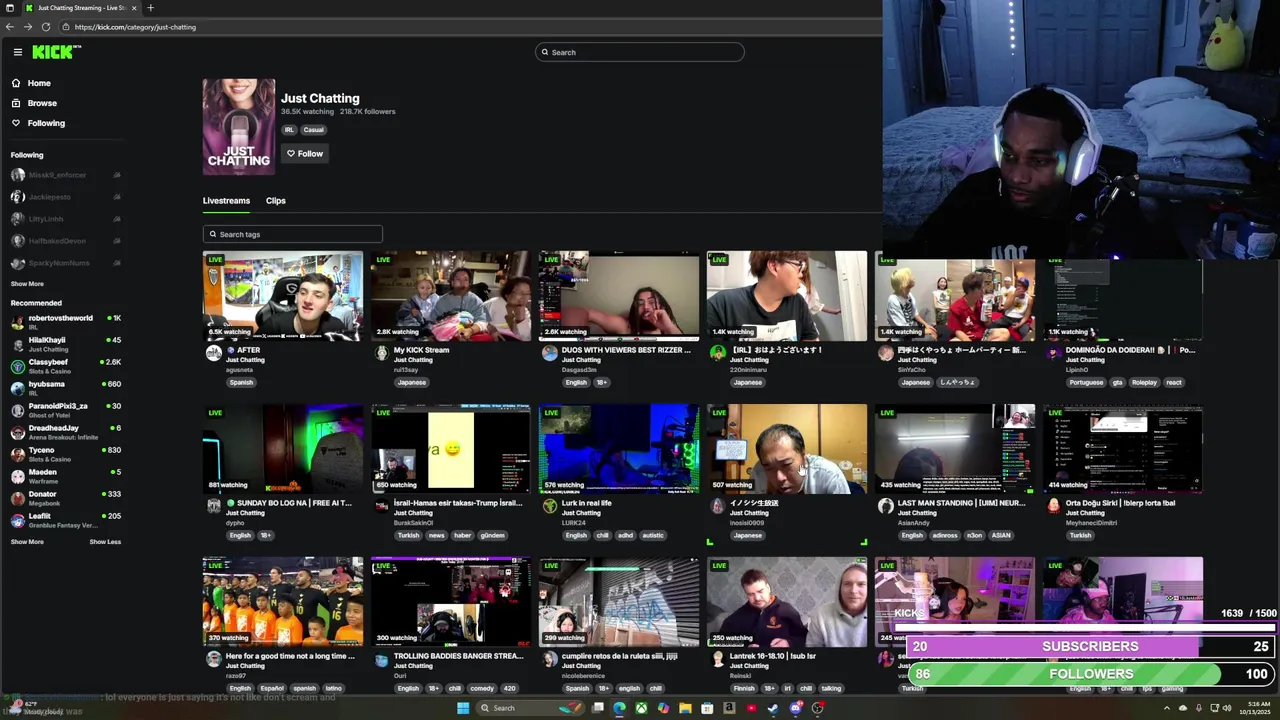
Task: Click 220ninimaru channel avatar
Action: point(717,353)
